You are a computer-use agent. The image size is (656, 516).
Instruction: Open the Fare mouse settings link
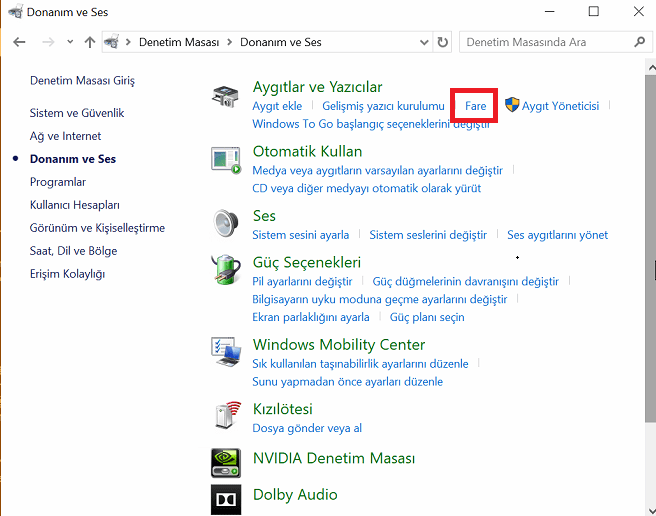pos(475,106)
